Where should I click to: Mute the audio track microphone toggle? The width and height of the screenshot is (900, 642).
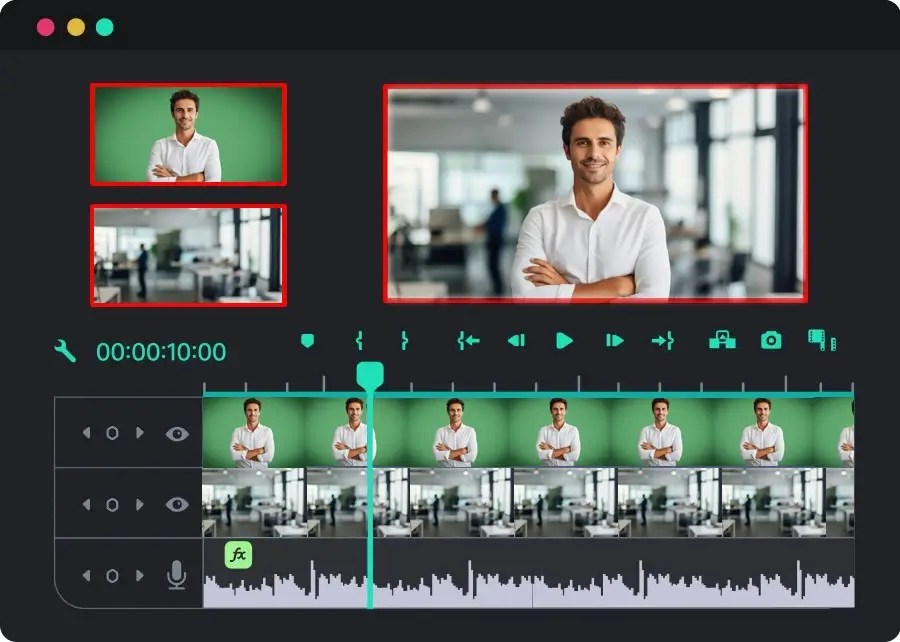[177, 575]
